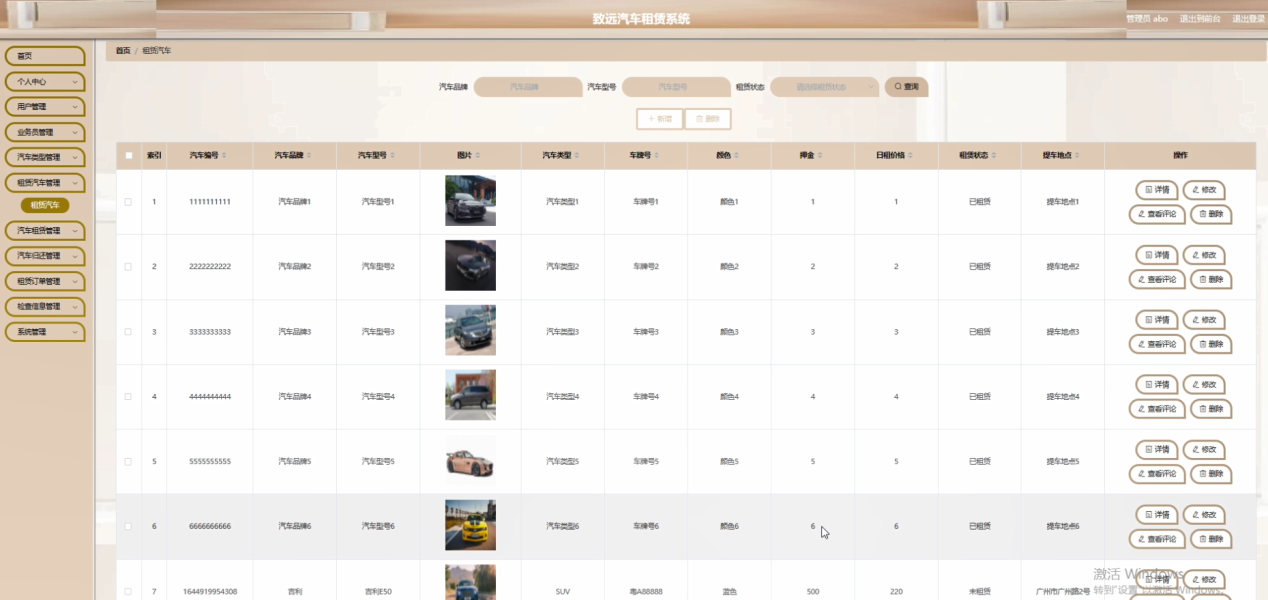Expand 系统管理 sidebar menu

[45, 332]
